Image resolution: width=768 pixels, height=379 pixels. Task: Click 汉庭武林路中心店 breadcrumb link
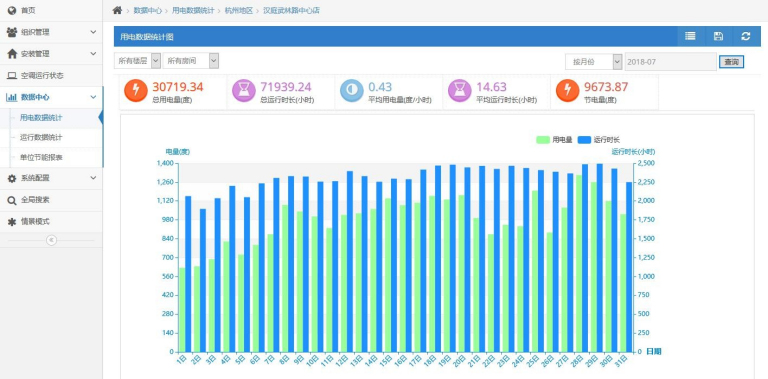(291, 10)
